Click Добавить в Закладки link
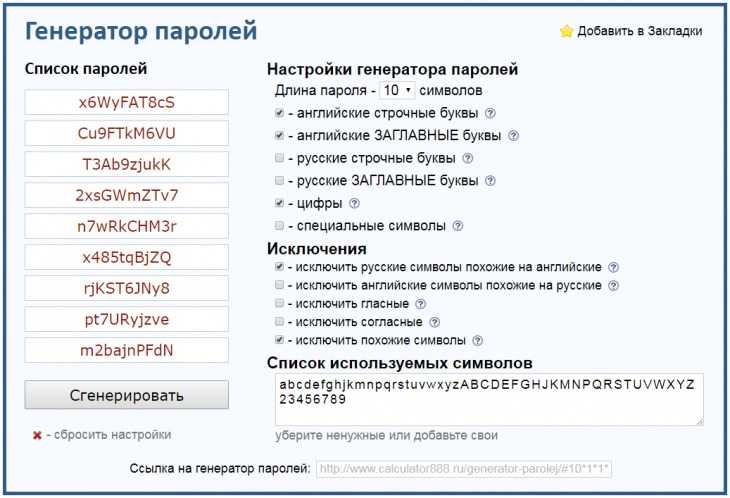The width and height of the screenshot is (730, 498). click(640, 31)
